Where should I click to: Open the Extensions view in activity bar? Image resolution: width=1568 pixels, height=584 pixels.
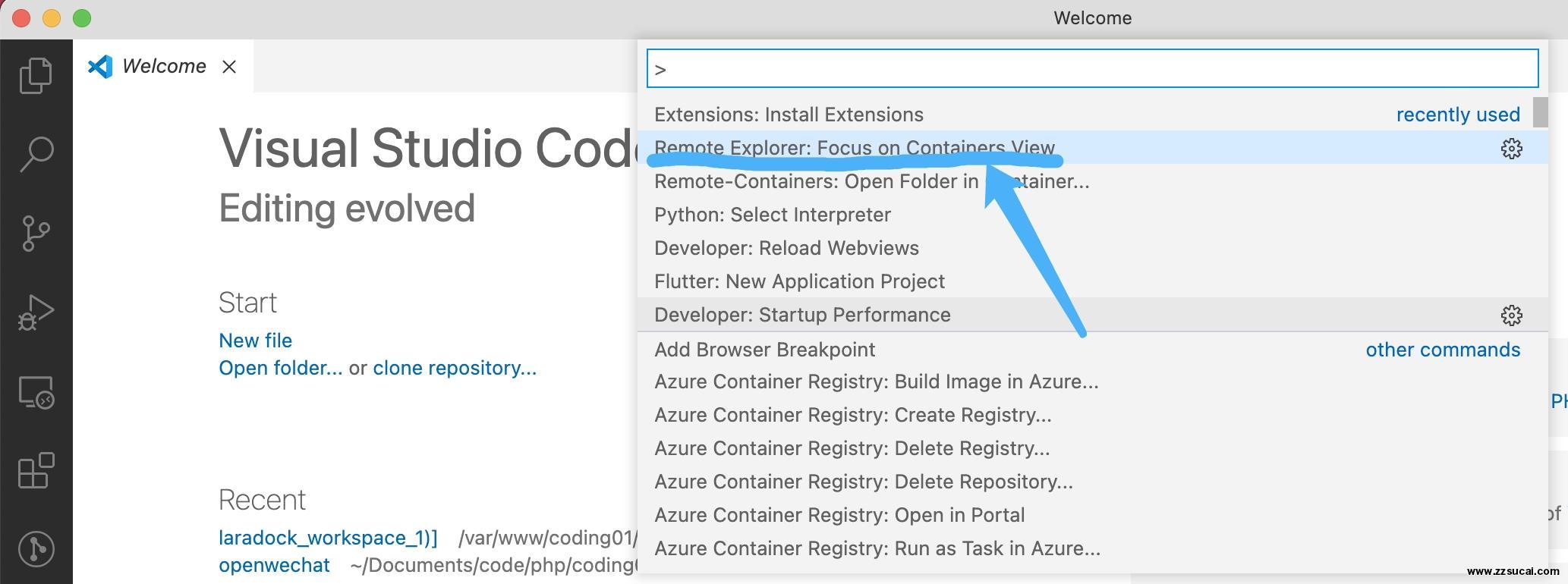[36, 470]
